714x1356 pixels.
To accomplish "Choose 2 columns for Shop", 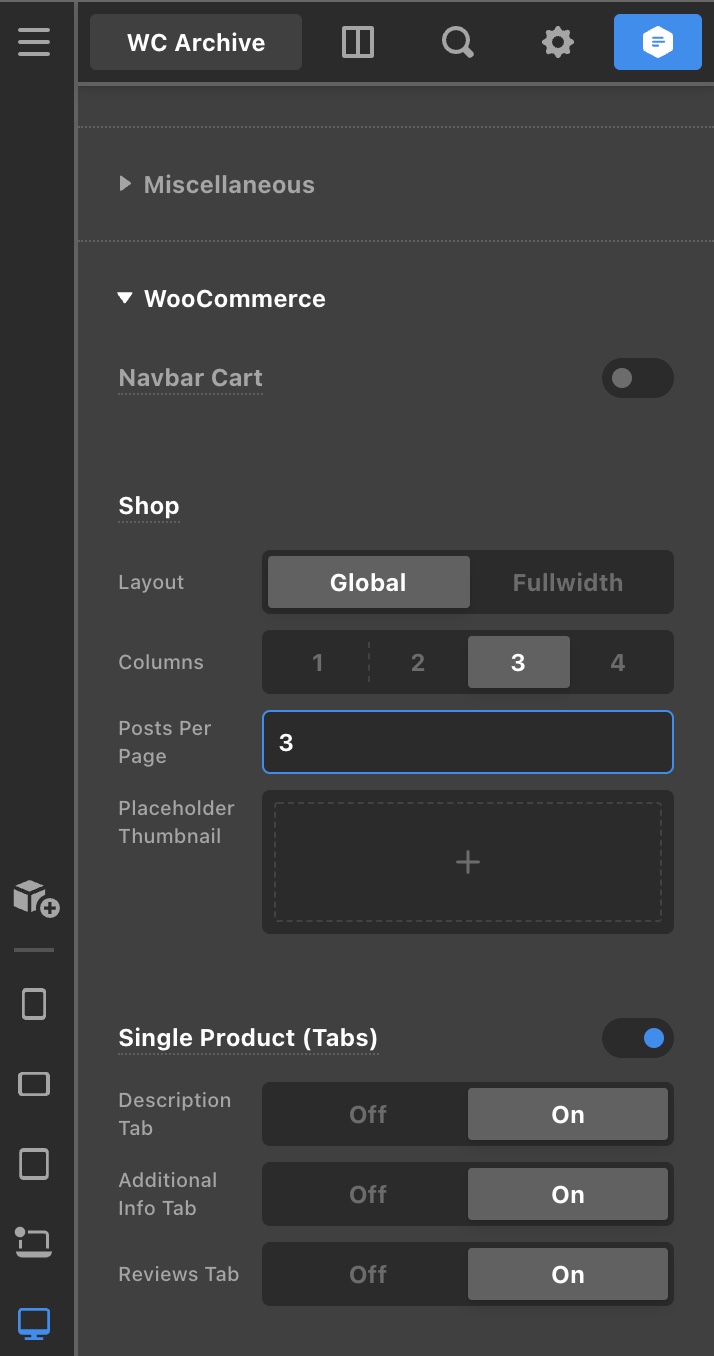I will coord(418,662).
